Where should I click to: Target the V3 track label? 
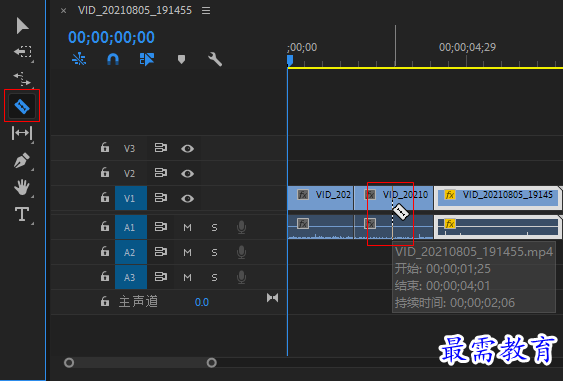pos(130,148)
